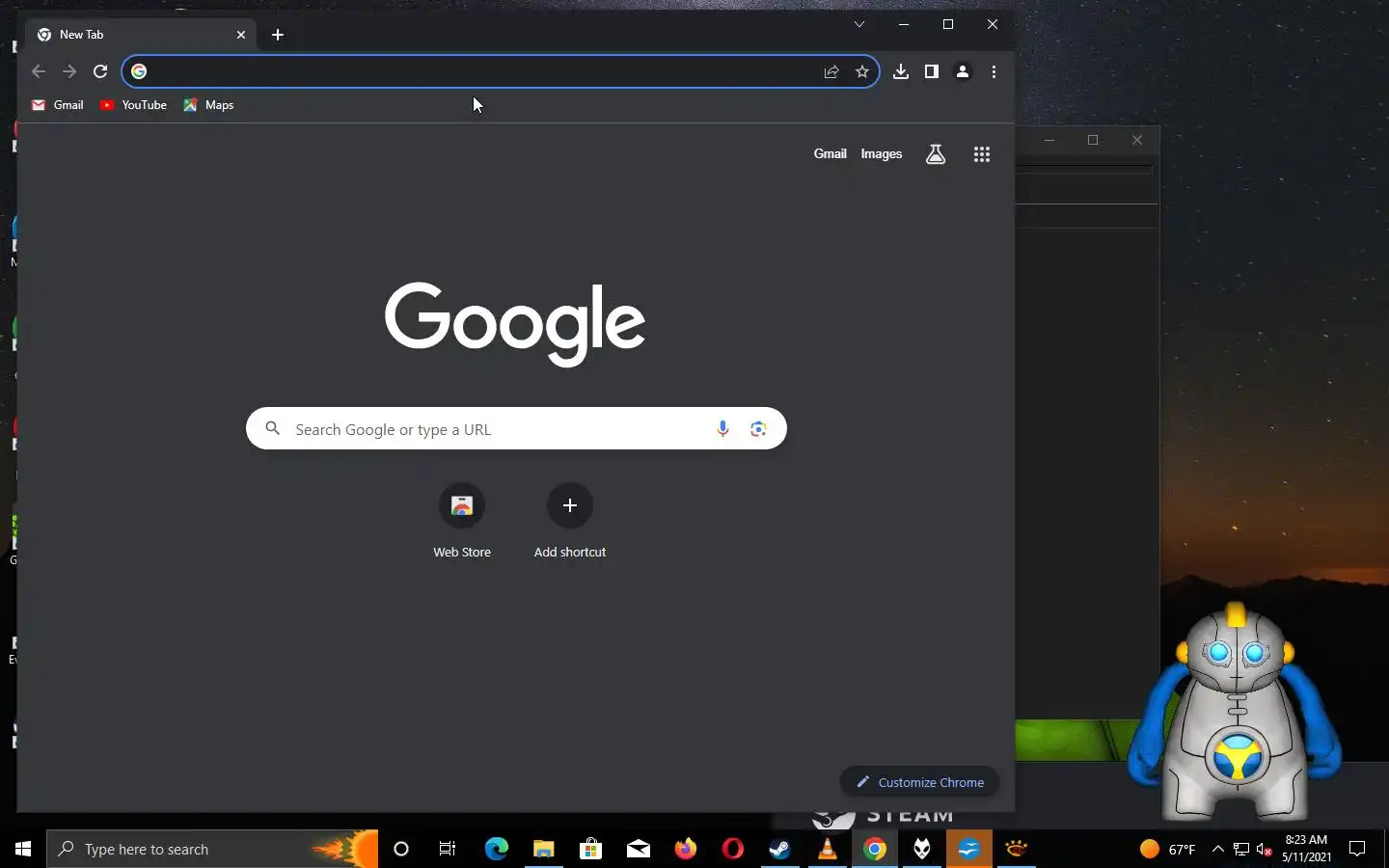Close the New Tab tab
This screenshot has width=1389, height=868.
point(241,35)
